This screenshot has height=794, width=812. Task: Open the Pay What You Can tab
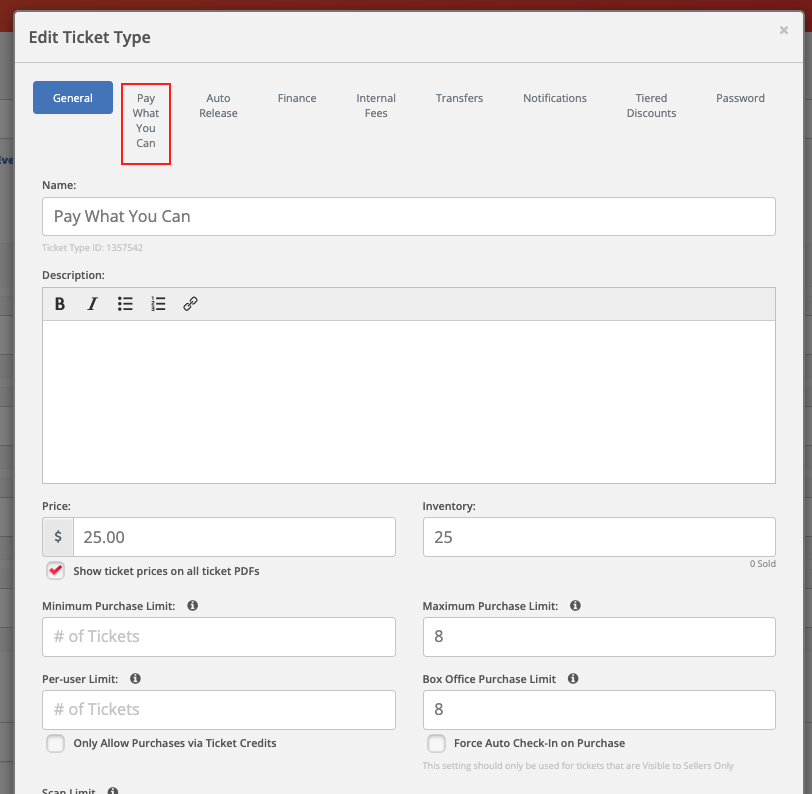[146, 121]
